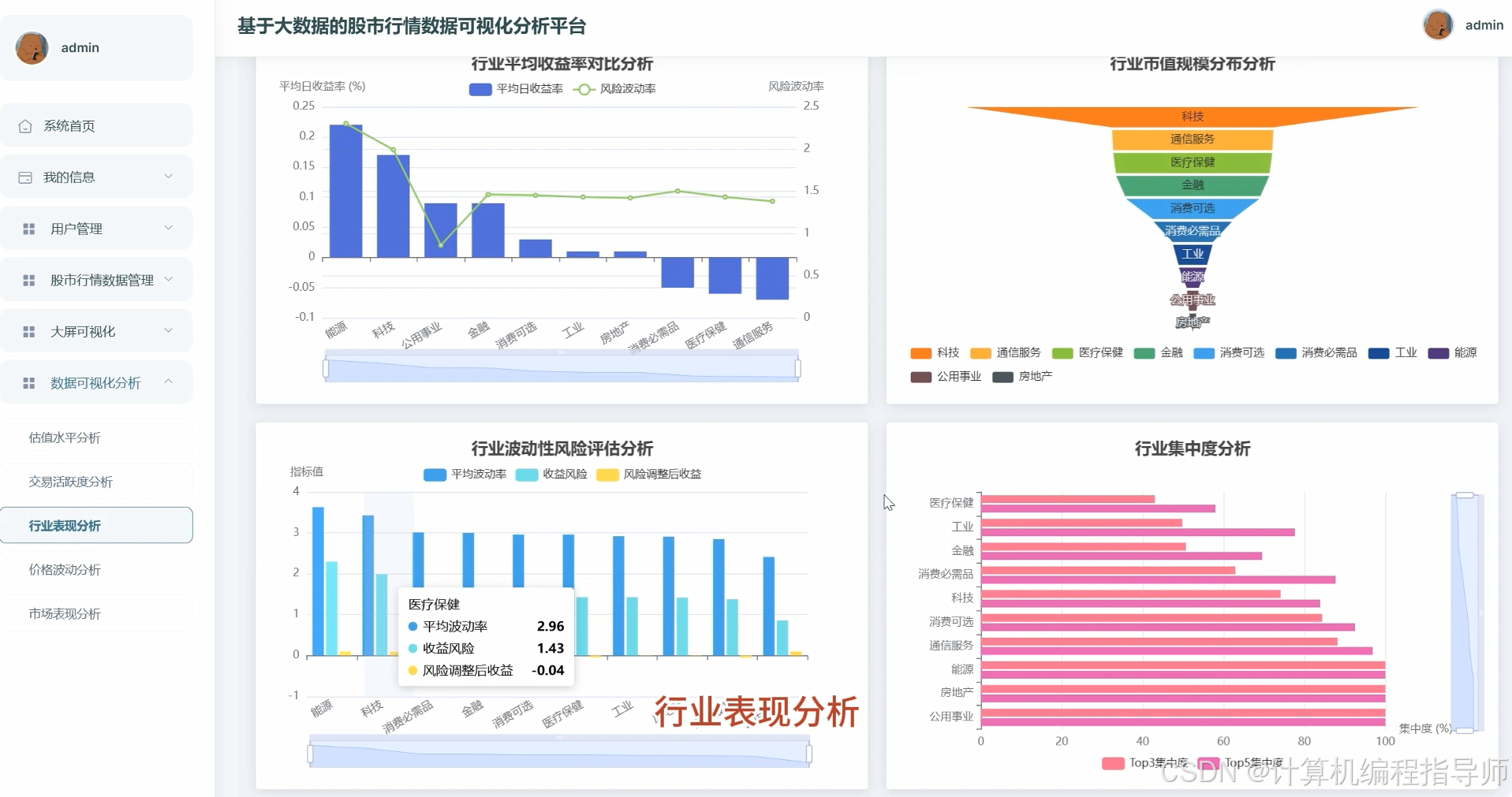Click the icon beside 大屏可视化
The image size is (1512, 797).
coord(29,331)
